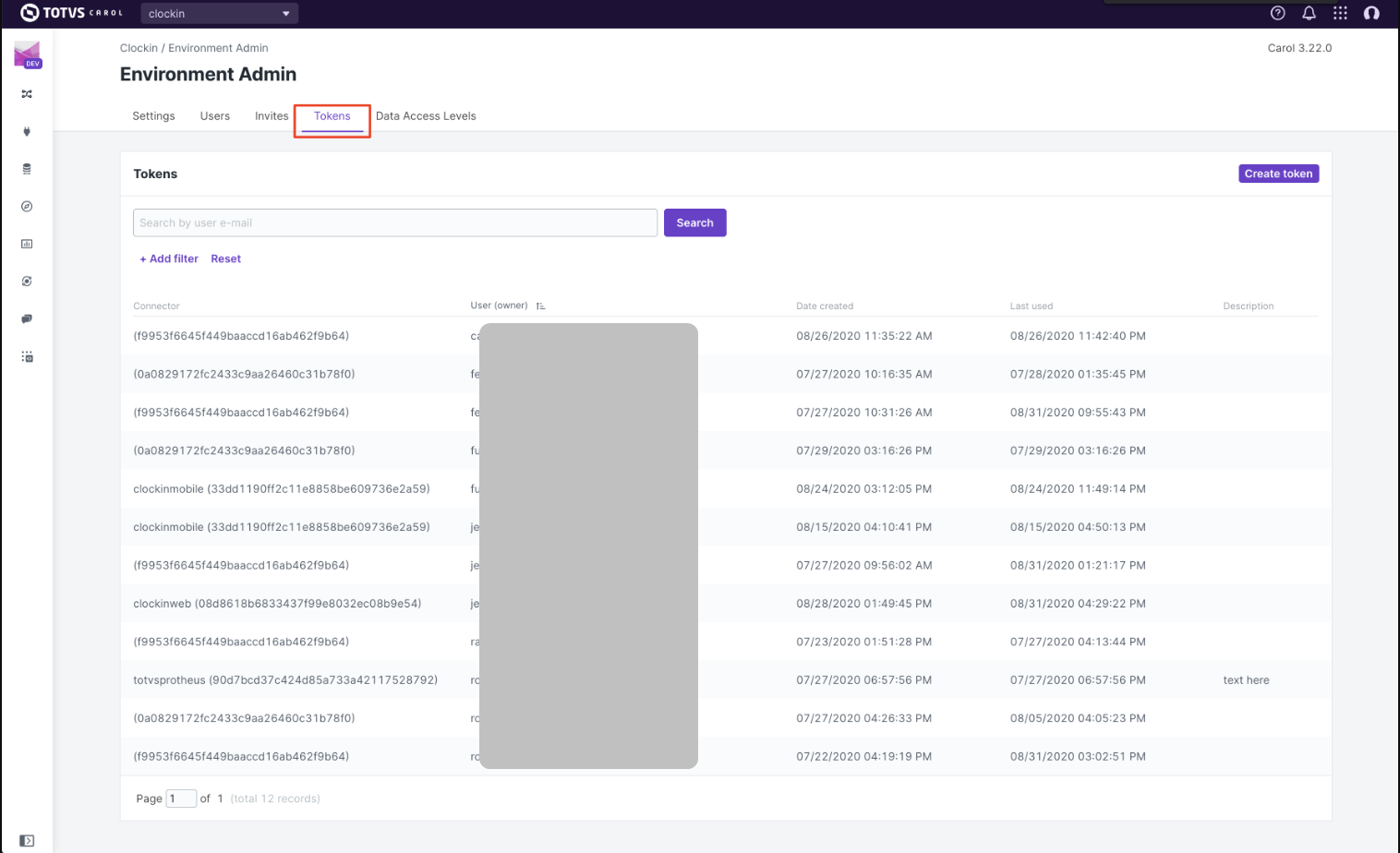Image resolution: width=1400 pixels, height=853 pixels.
Task: Open the chat bubbles icon in sidebar
Action: point(27,318)
